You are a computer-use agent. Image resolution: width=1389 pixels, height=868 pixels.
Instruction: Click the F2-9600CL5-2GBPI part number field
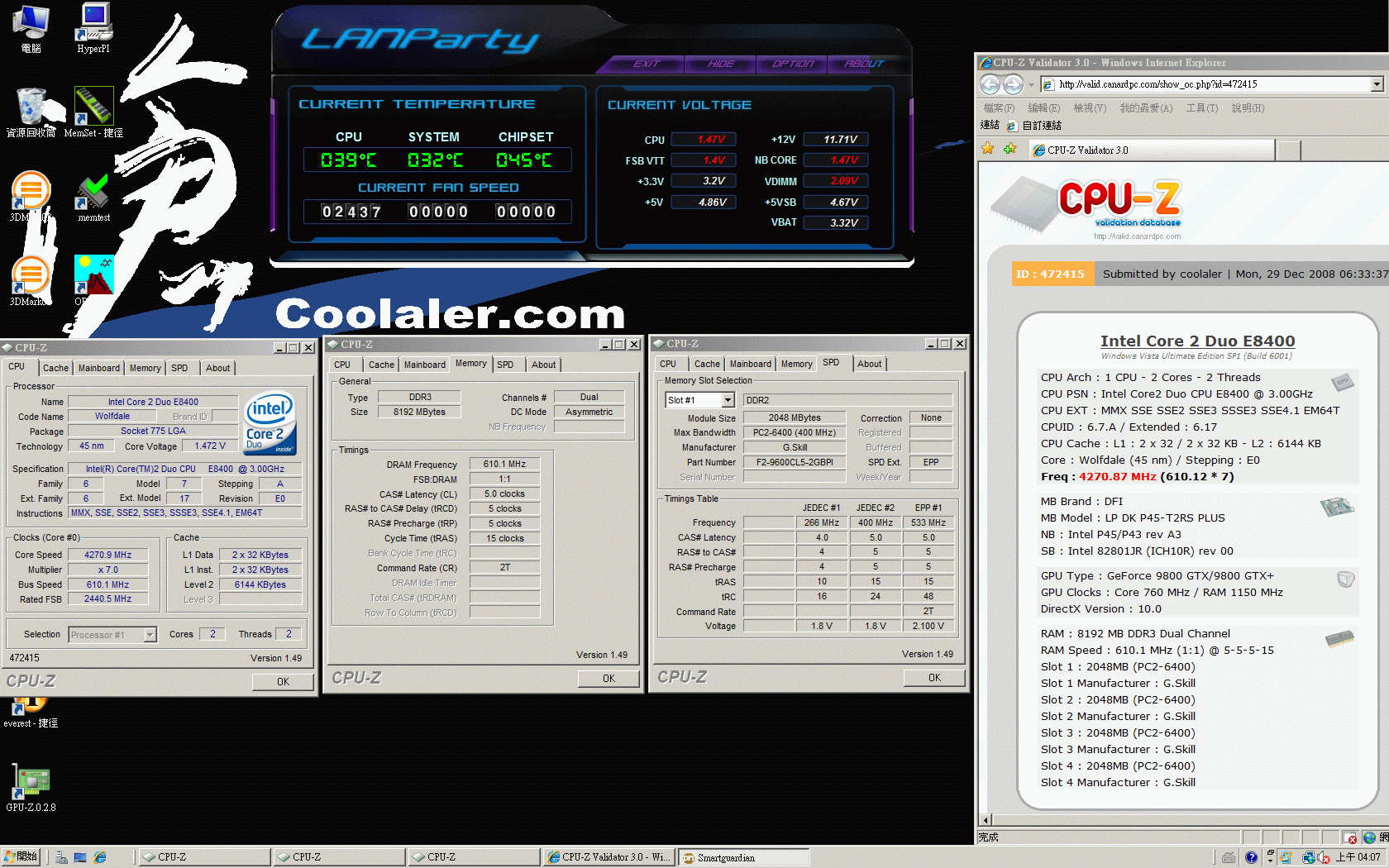tap(795, 462)
